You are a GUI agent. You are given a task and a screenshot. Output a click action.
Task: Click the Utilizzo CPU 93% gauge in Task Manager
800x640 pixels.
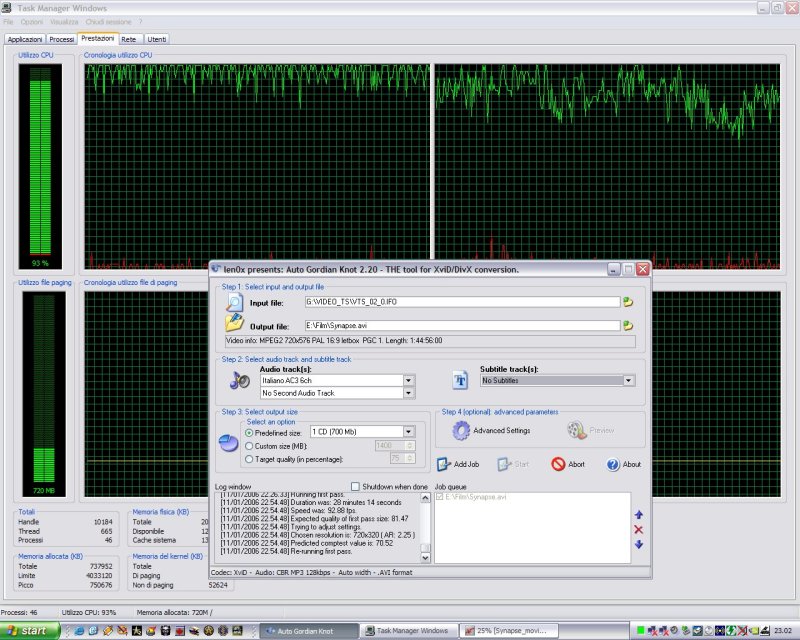40,166
